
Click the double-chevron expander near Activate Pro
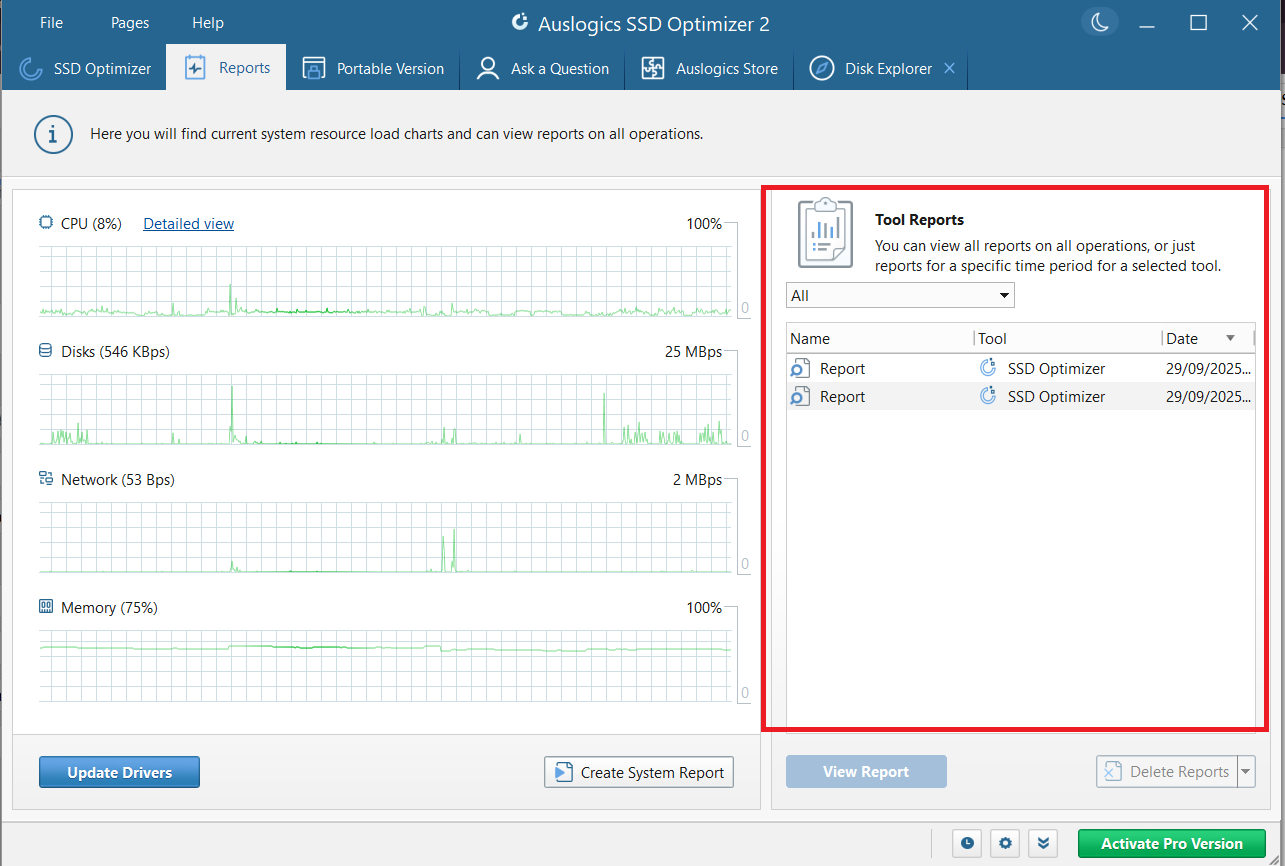point(1042,843)
